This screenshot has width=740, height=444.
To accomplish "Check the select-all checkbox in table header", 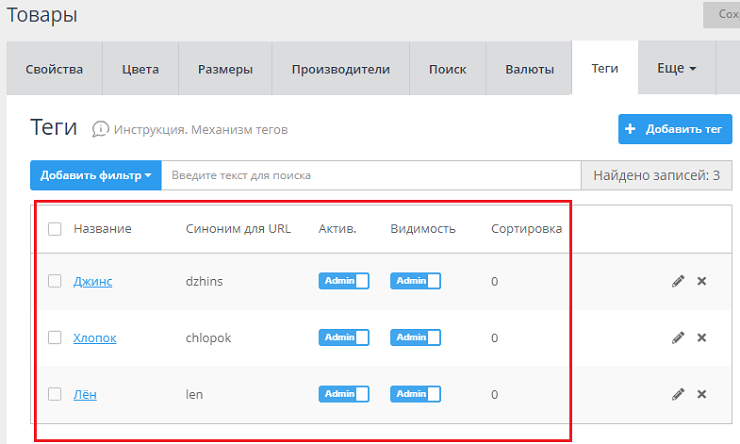I will (x=55, y=229).
